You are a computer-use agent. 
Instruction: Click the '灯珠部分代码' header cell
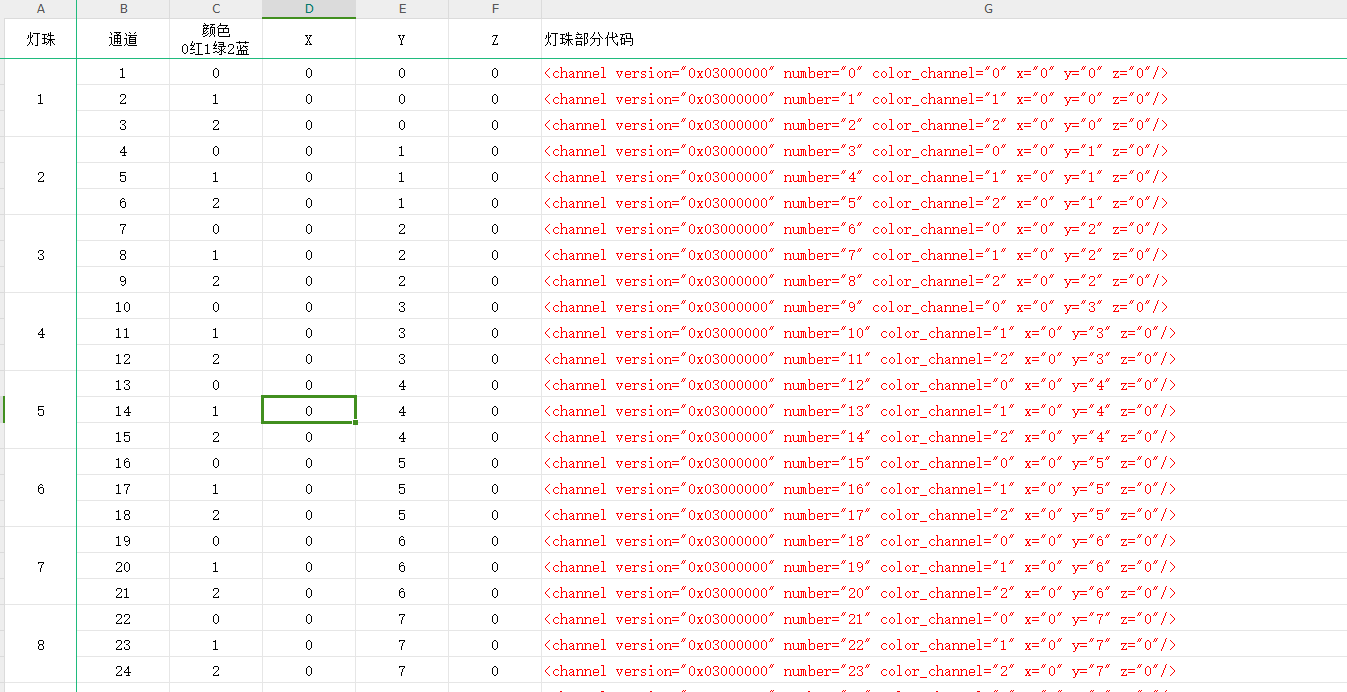click(x=944, y=39)
